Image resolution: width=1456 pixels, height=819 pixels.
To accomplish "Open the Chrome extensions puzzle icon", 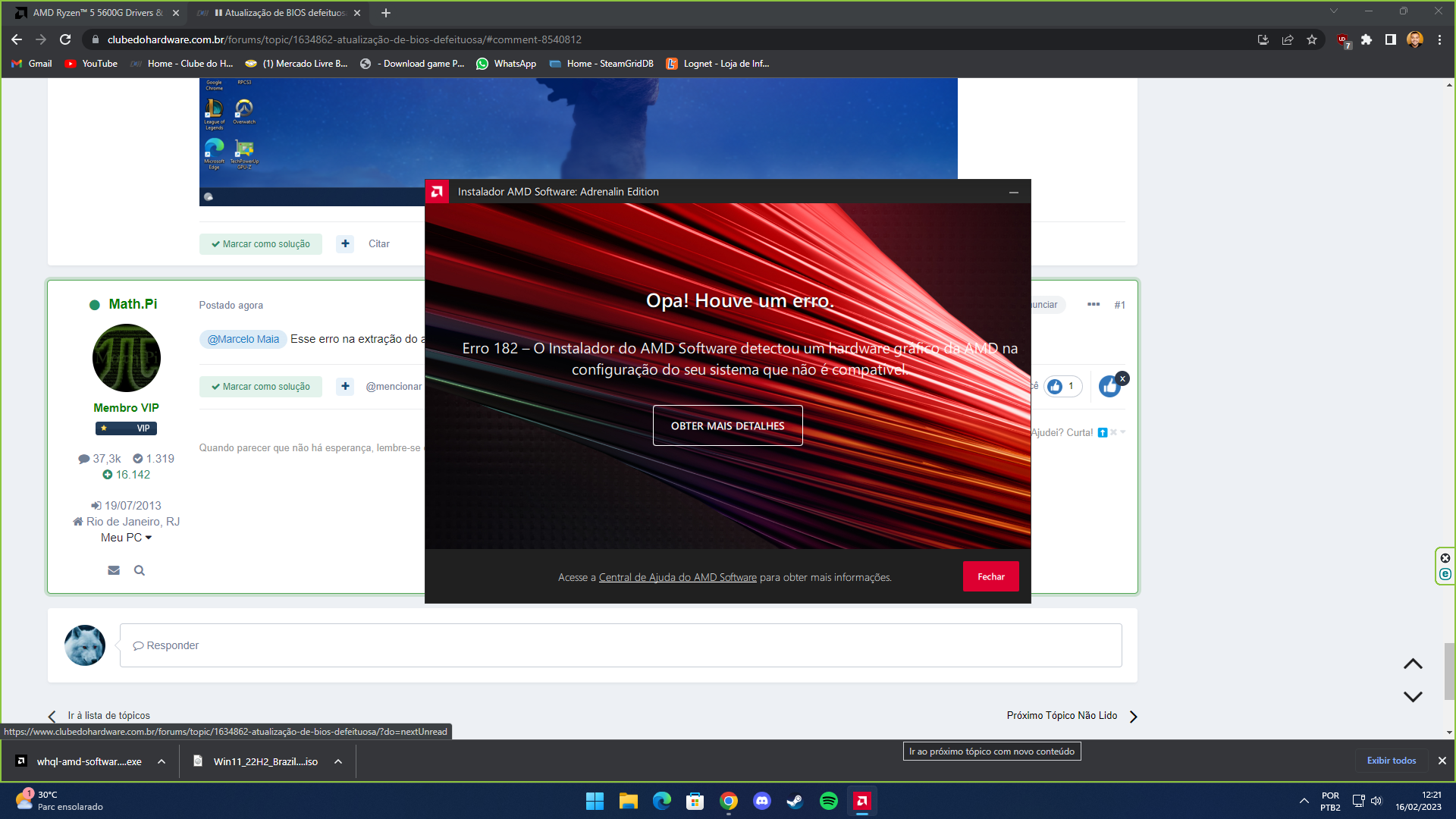I will coord(1367,39).
